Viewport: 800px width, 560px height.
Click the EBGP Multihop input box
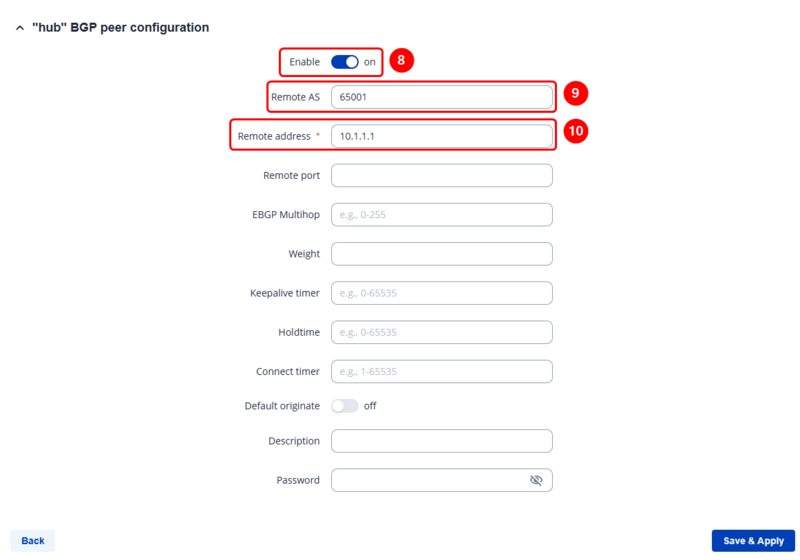click(x=441, y=215)
